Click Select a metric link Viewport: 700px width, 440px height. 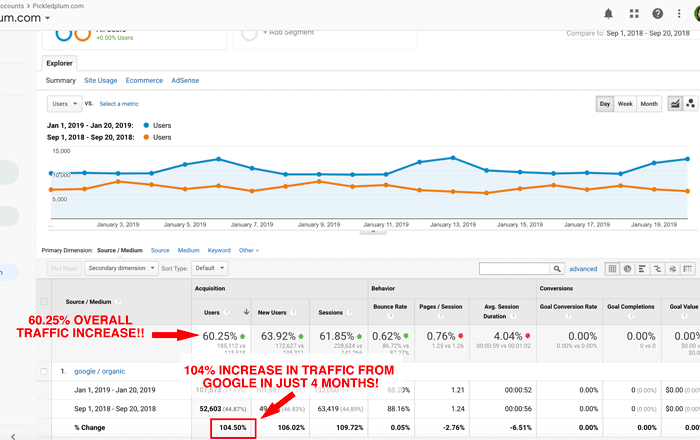point(119,104)
